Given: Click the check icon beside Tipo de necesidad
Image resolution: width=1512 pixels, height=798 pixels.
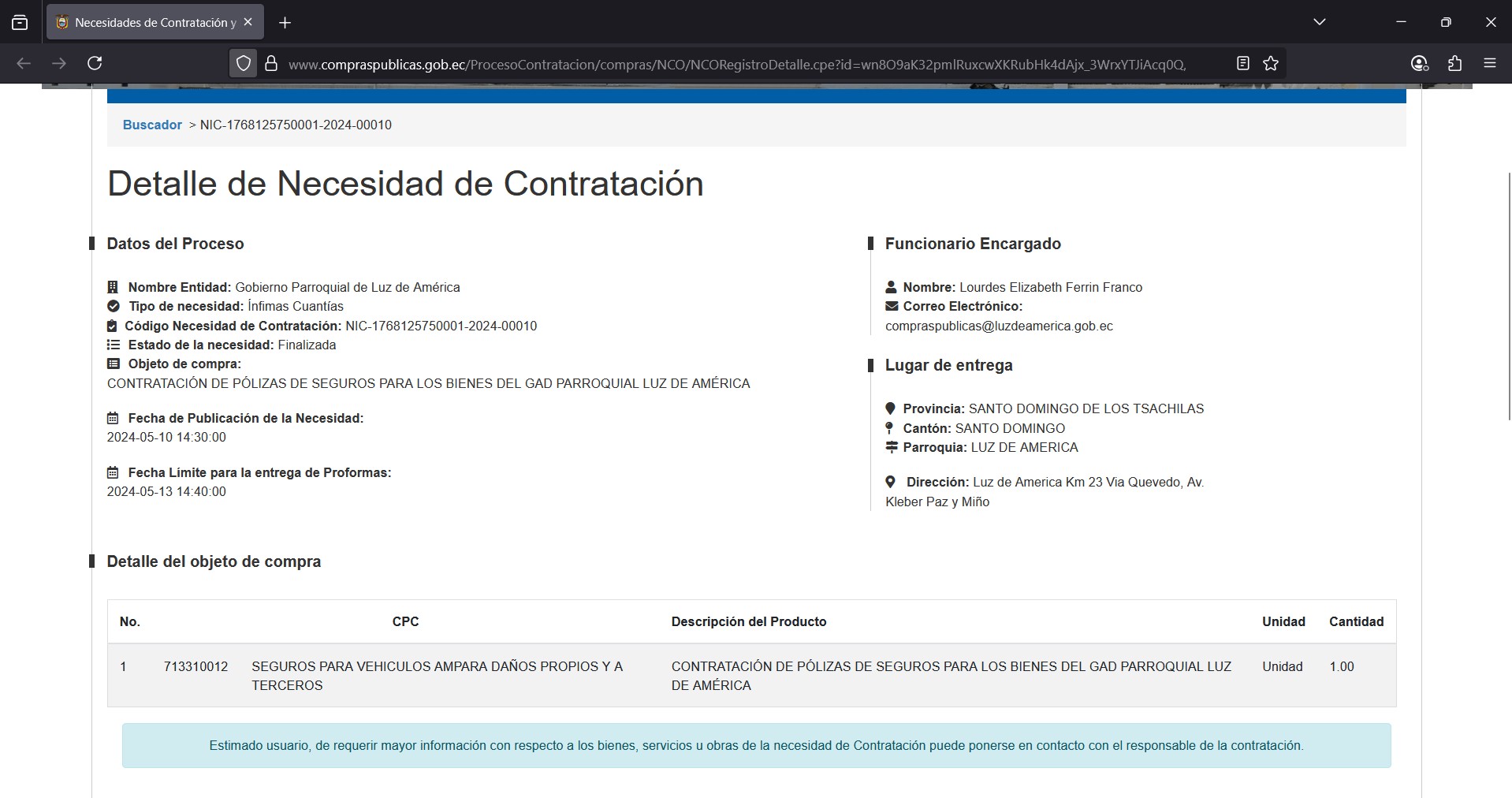Looking at the screenshot, I should [114, 306].
